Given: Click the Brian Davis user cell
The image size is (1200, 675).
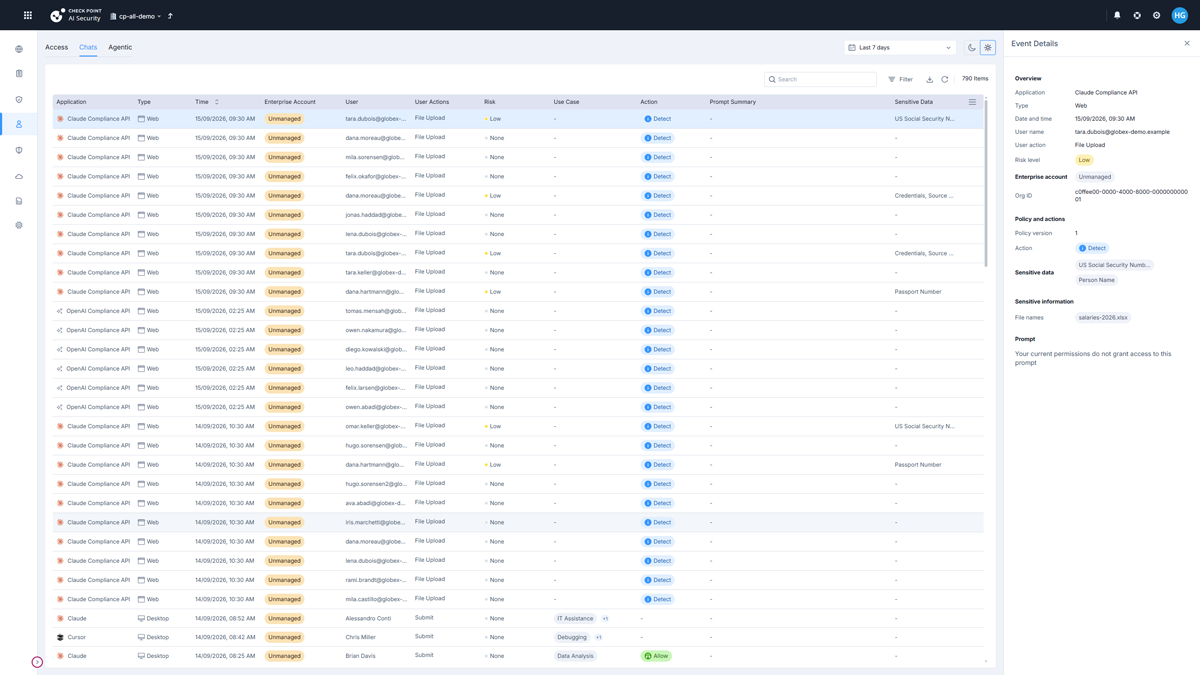Looking at the screenshot, I should click(x=361, y=656).
